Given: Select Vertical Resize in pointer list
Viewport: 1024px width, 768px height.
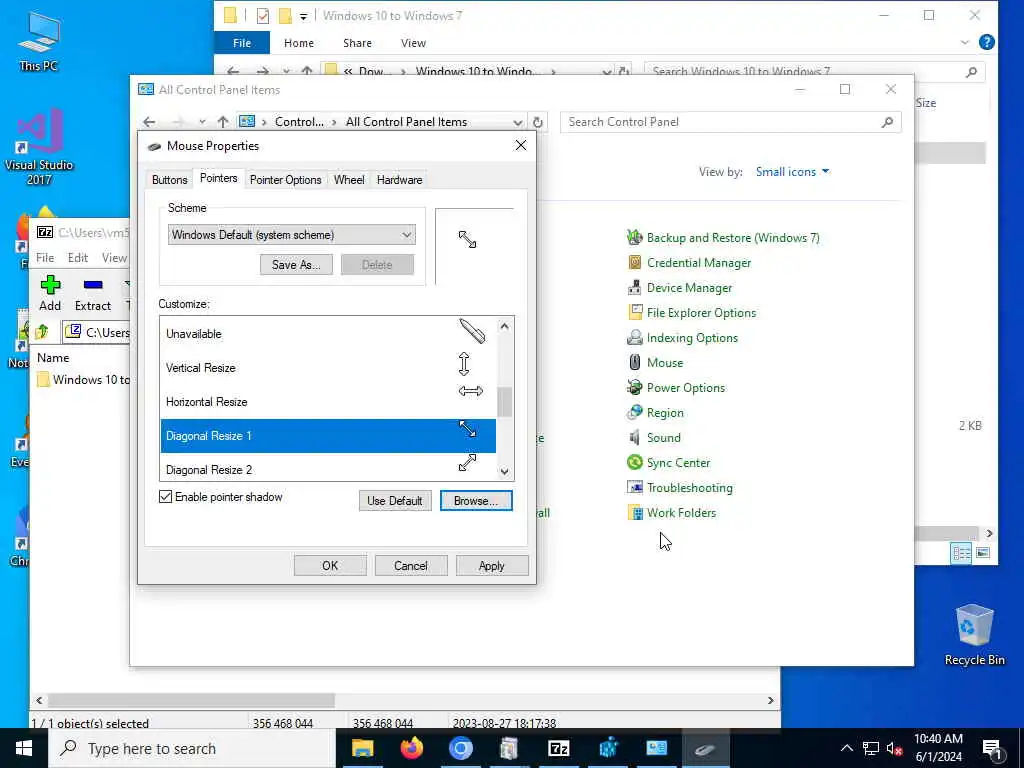Looking at the screenshot, I should click(x=328, y=368).
